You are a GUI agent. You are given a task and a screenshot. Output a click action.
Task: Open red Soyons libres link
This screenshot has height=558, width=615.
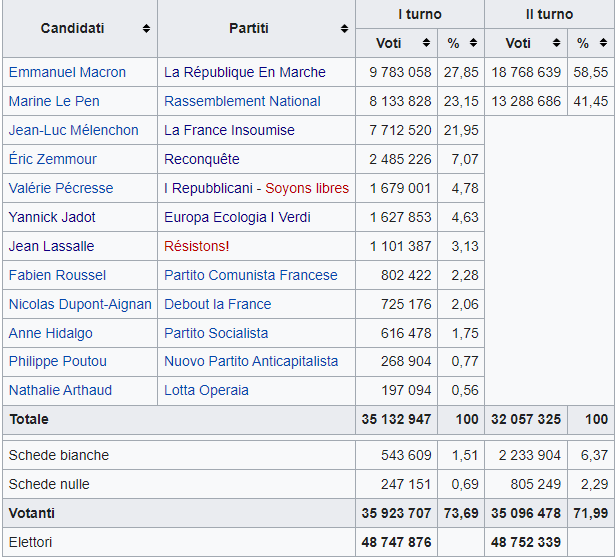(x=307, y=188)
